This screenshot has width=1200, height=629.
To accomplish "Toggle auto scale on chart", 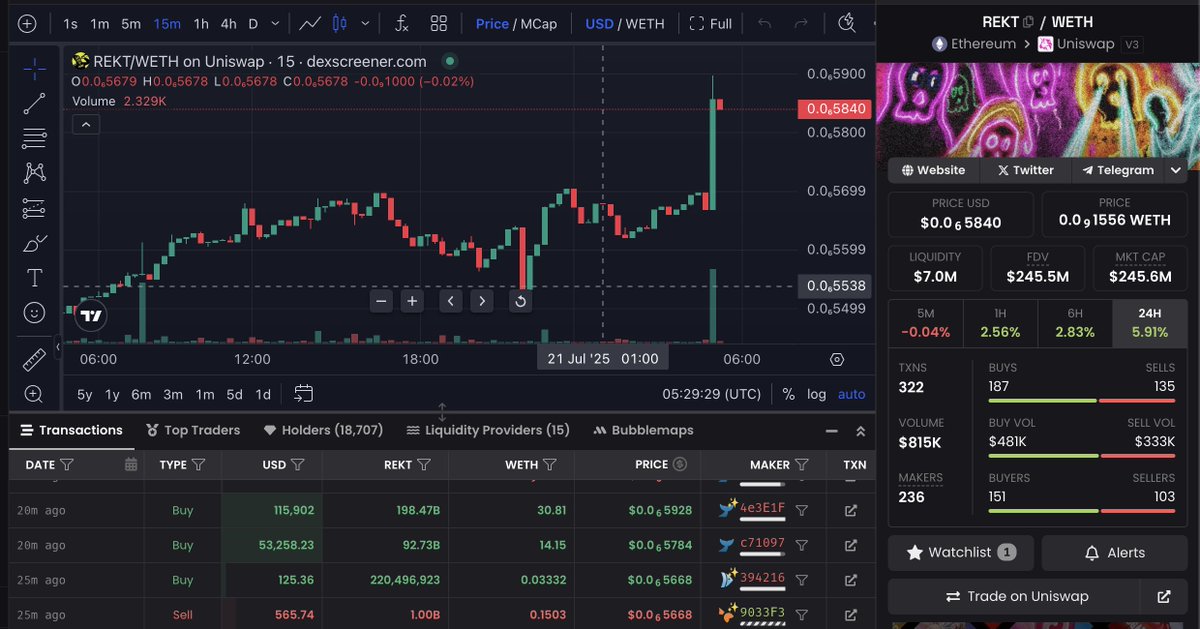I will 852,394.
